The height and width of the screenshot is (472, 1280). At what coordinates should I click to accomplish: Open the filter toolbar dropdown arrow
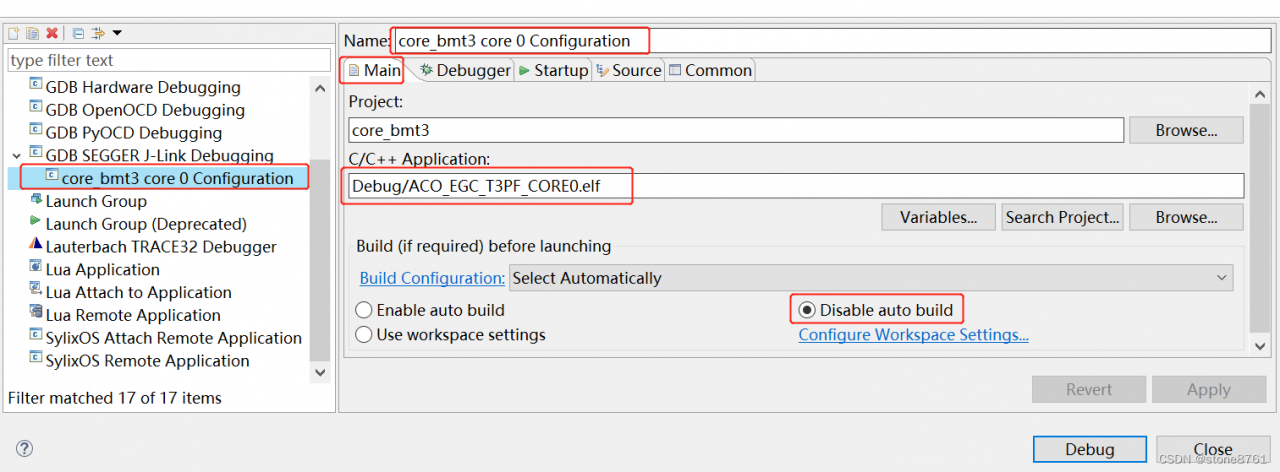pyautogui.click(x=118, y=34)
